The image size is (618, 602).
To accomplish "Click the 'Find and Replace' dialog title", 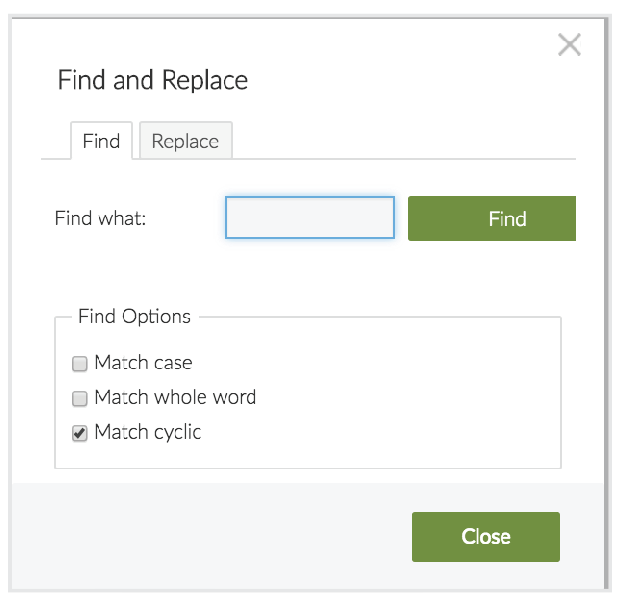I will [x=152, y=80].
